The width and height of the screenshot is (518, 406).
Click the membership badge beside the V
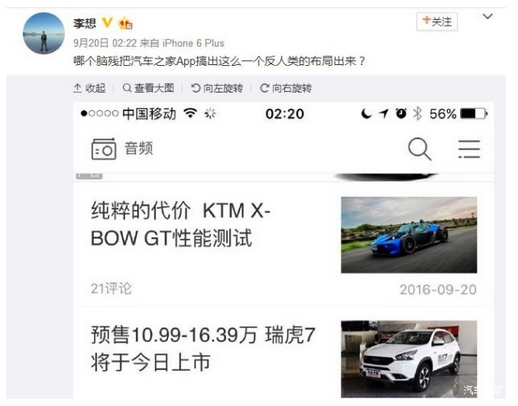click(126, 23)
